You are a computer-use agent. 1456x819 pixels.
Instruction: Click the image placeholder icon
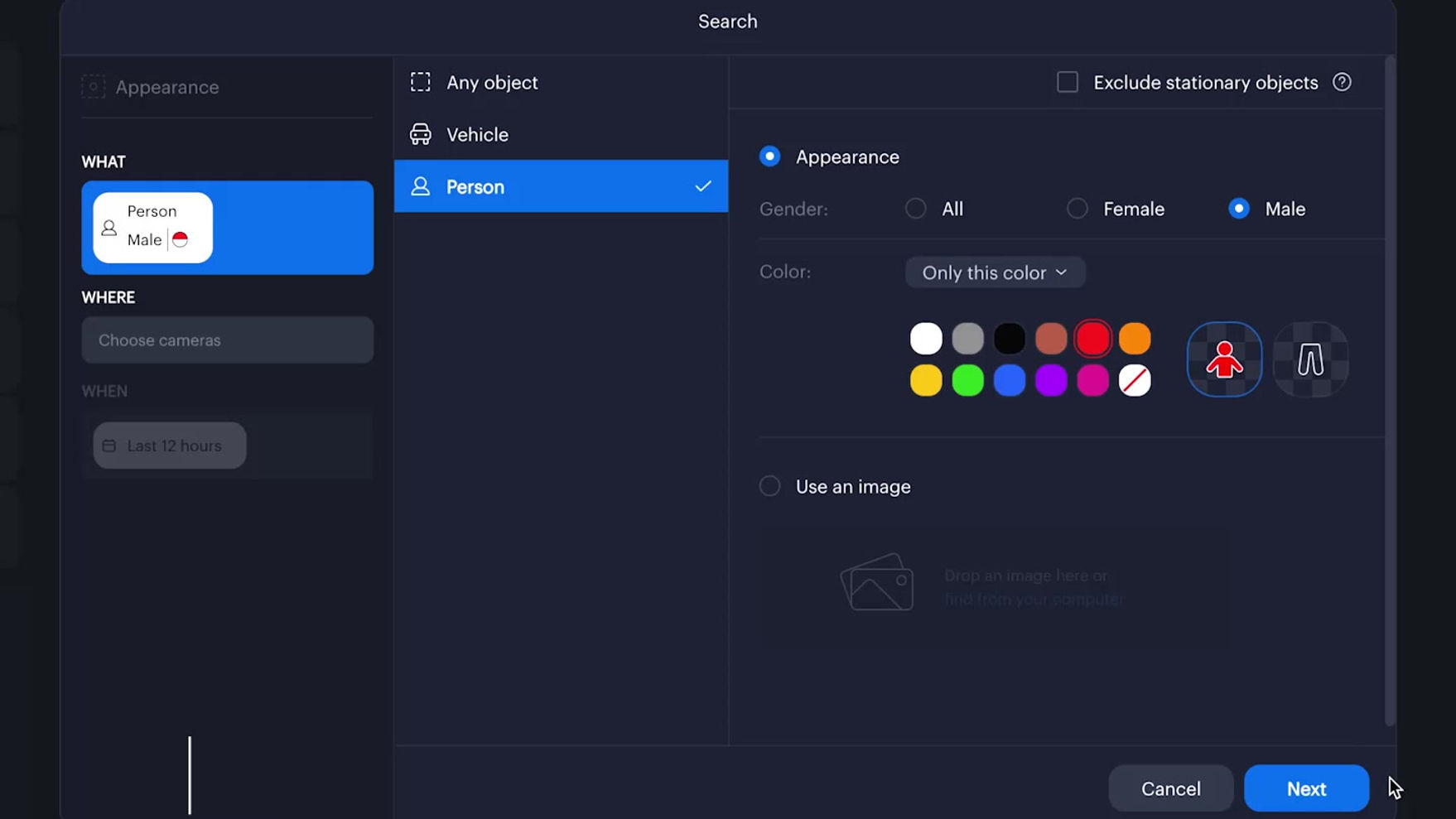point(877,583)
